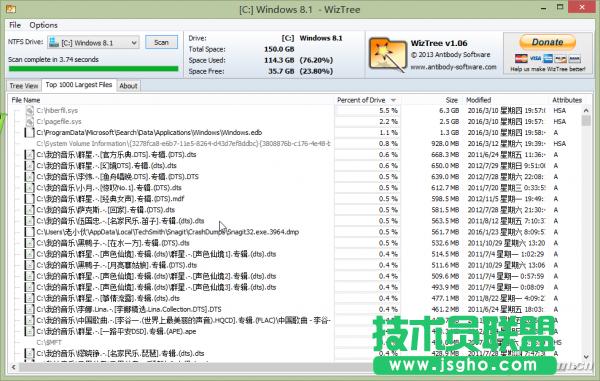600x381 pixels.
Task: Select pagefile.sys file icon
Action: point(29,122)
